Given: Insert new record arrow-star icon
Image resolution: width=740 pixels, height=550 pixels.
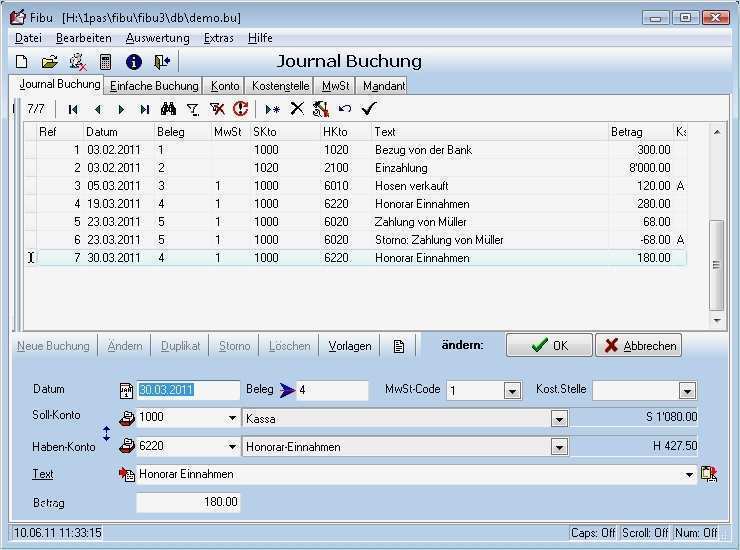Looking at the screenshot, I should pyautogui.click(x=272, y=110).
